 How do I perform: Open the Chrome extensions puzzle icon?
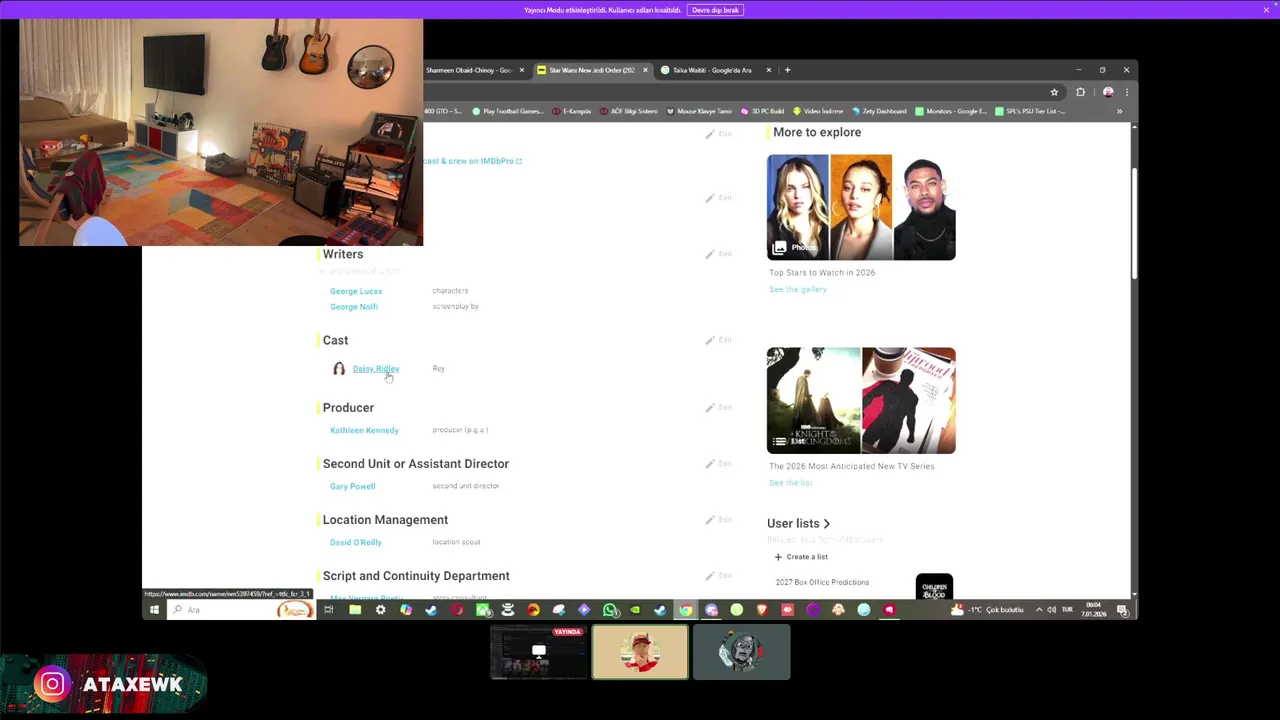(1080, 92)
